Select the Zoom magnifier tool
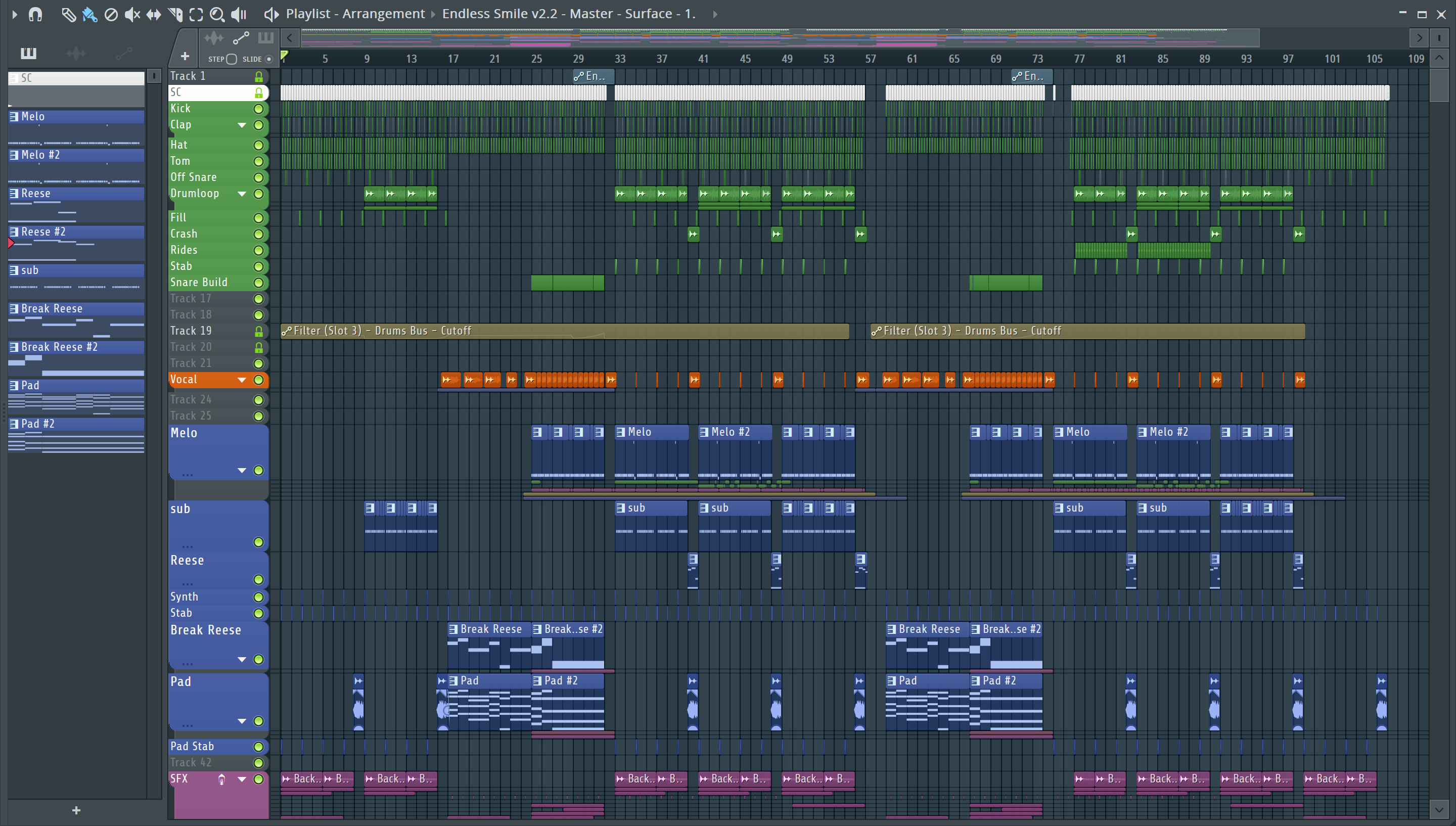 [217, 14]
